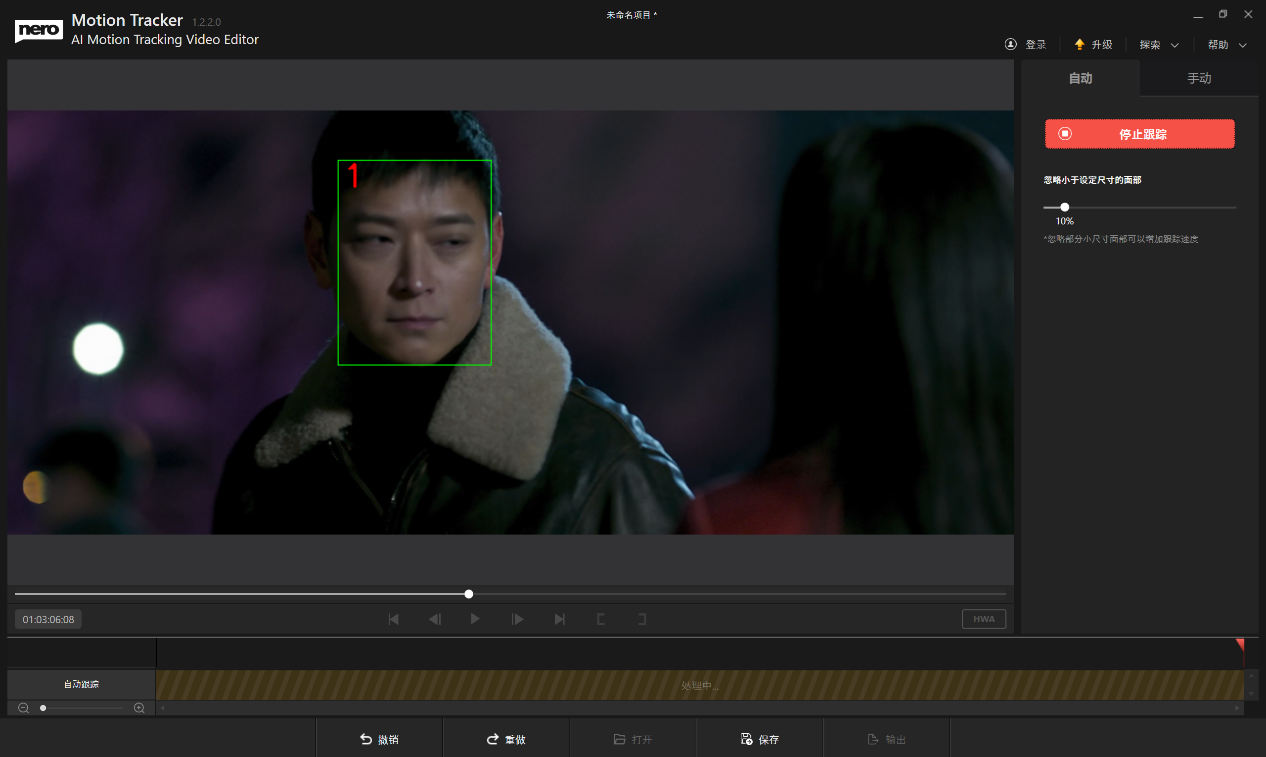Step back one frame

(x=435, y=619)
